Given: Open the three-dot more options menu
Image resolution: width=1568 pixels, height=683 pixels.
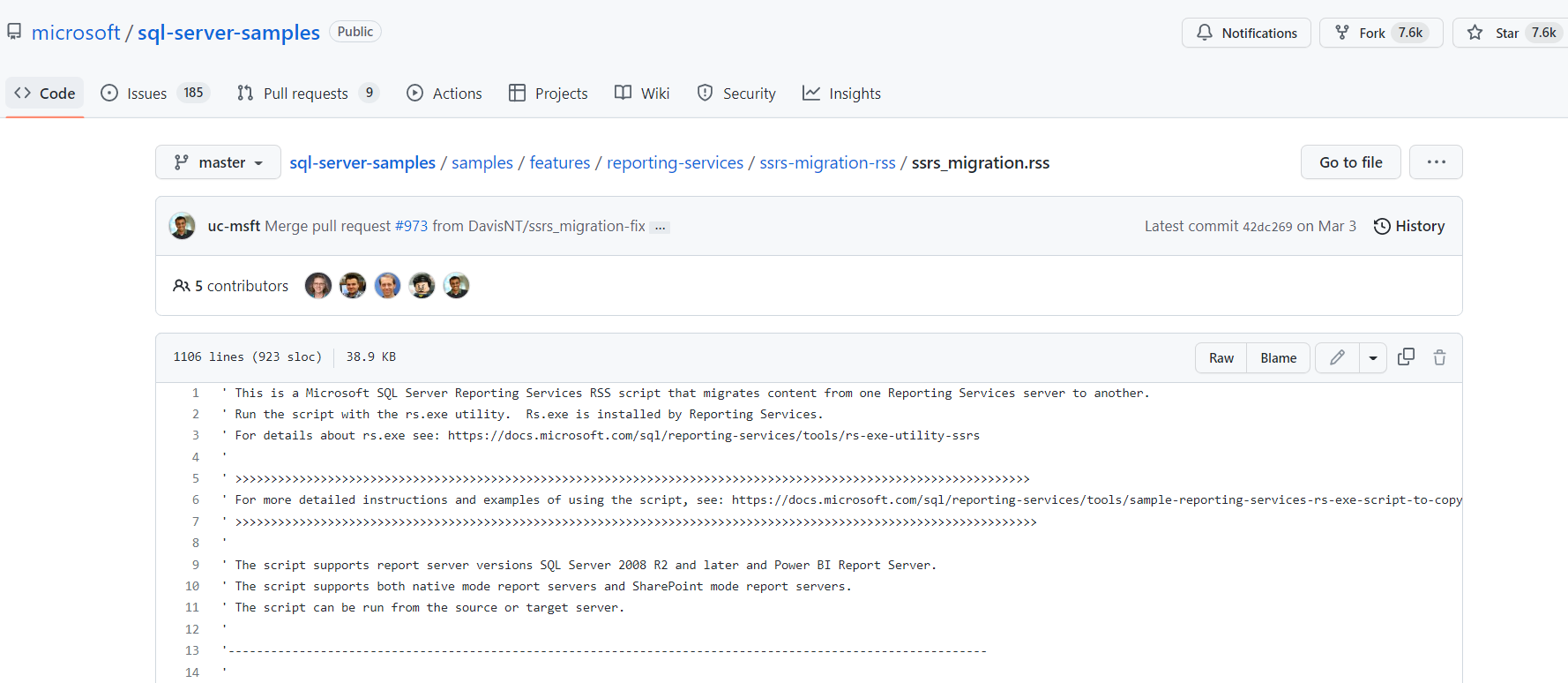Looking at the screenshot, I should 1436,162.
